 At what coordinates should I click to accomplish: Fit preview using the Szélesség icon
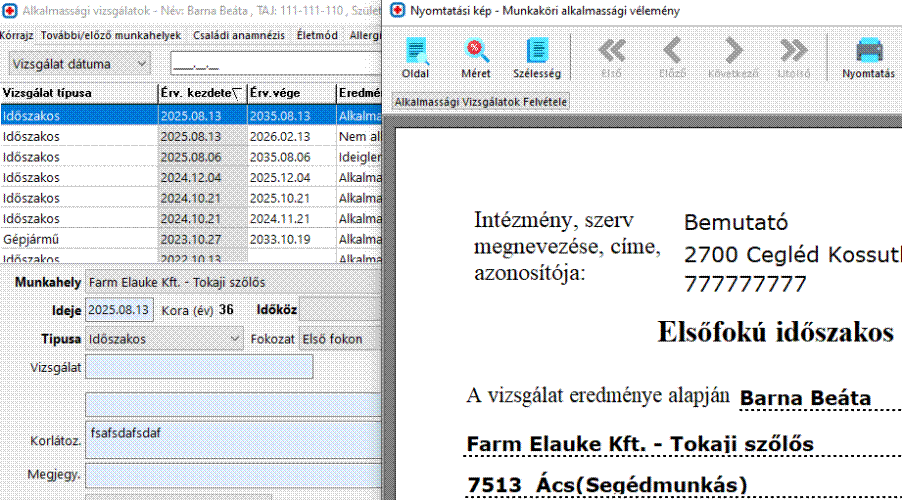coord(538,57)
